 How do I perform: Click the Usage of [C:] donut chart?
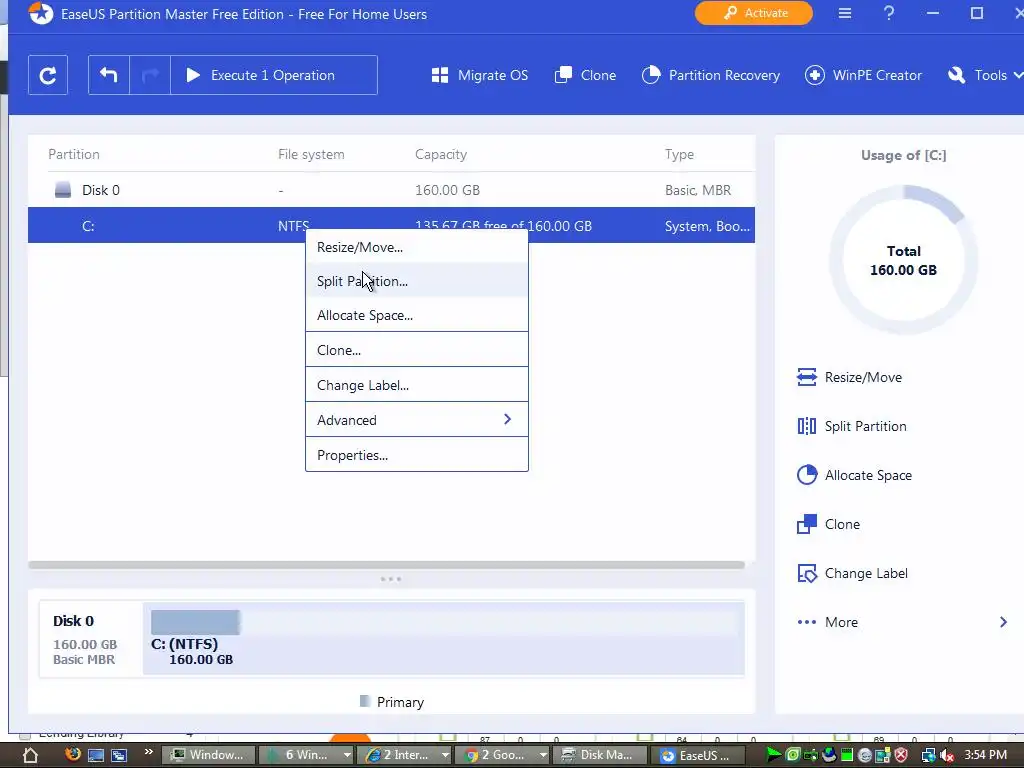[x=903, y=260]
